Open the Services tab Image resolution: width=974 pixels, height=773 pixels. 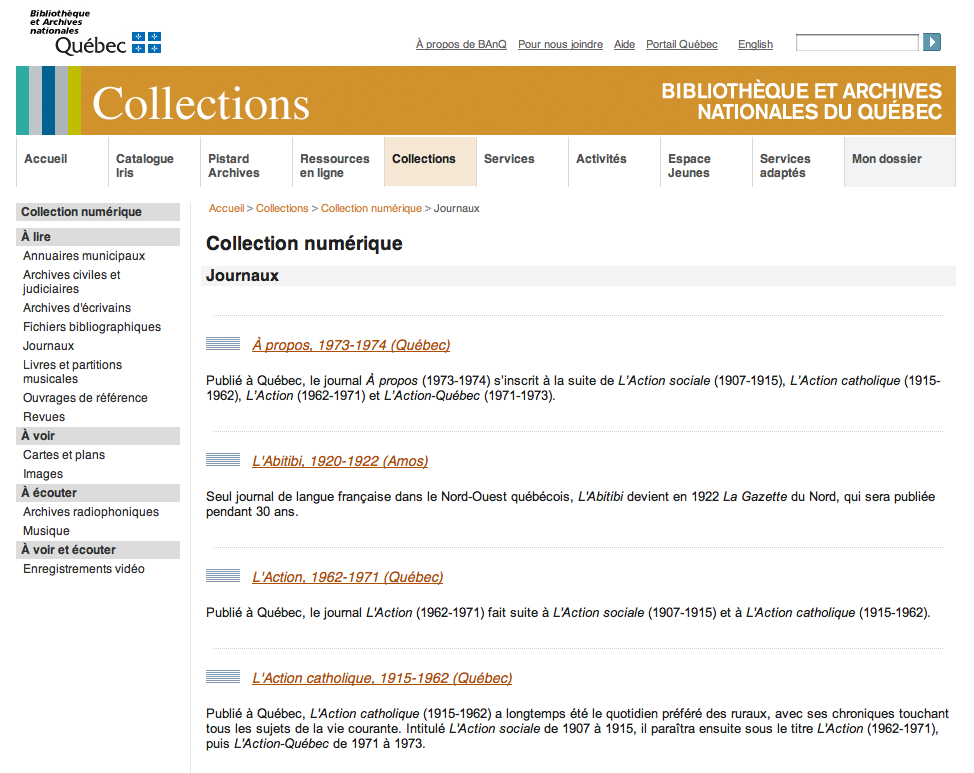point(522,162)
